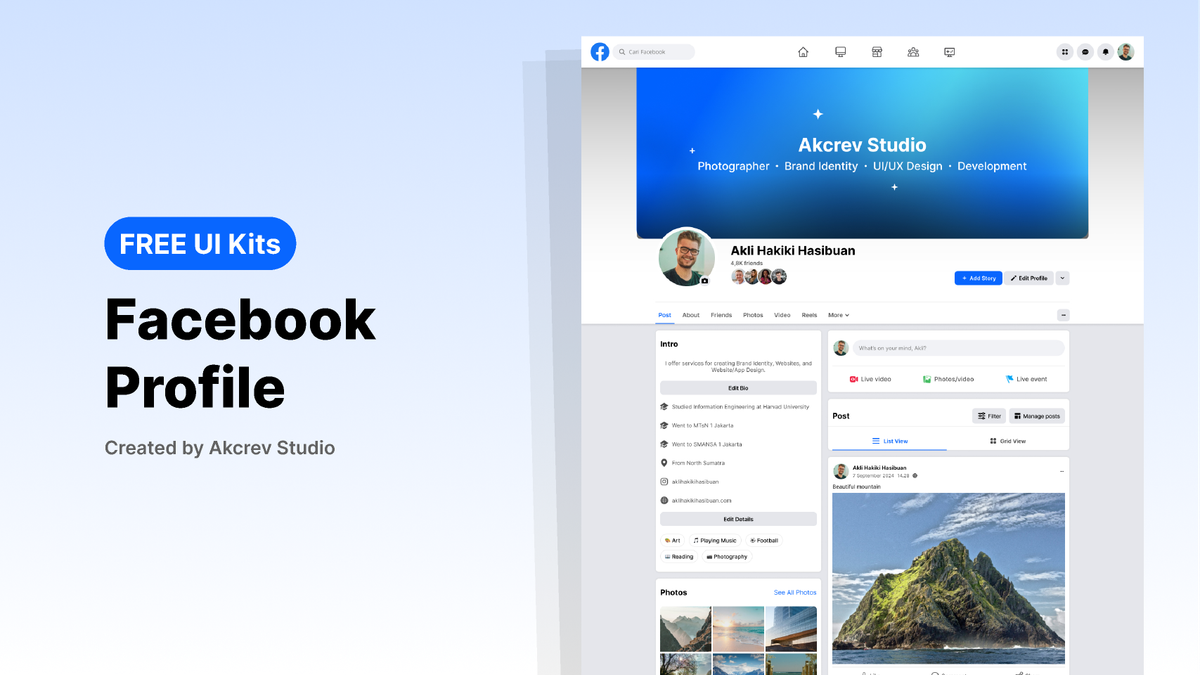Click the Live video camera icon
The height and width of the screenshot is (675, 1200).
tap(854, 379)
